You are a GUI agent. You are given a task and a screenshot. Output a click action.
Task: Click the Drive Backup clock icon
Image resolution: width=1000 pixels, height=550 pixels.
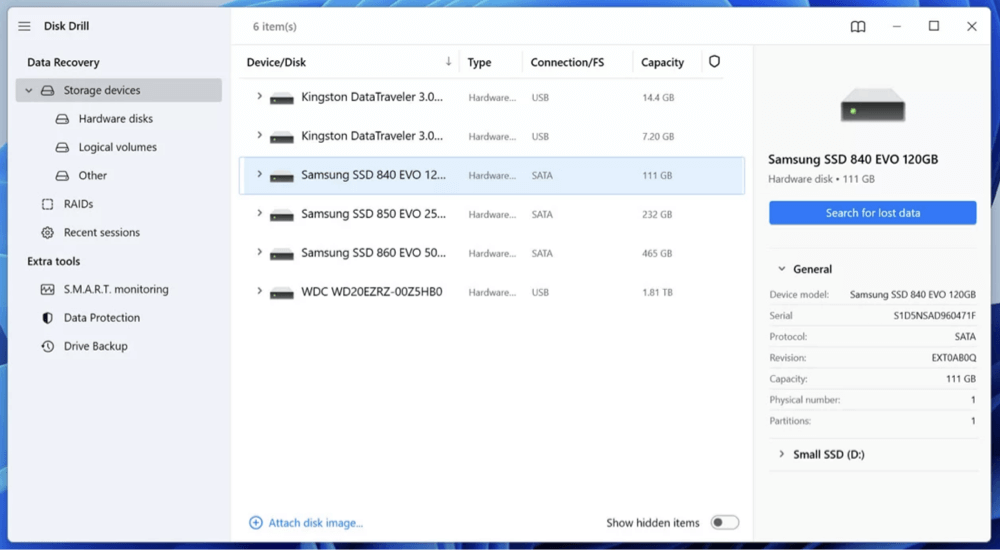tap(48, 346)
